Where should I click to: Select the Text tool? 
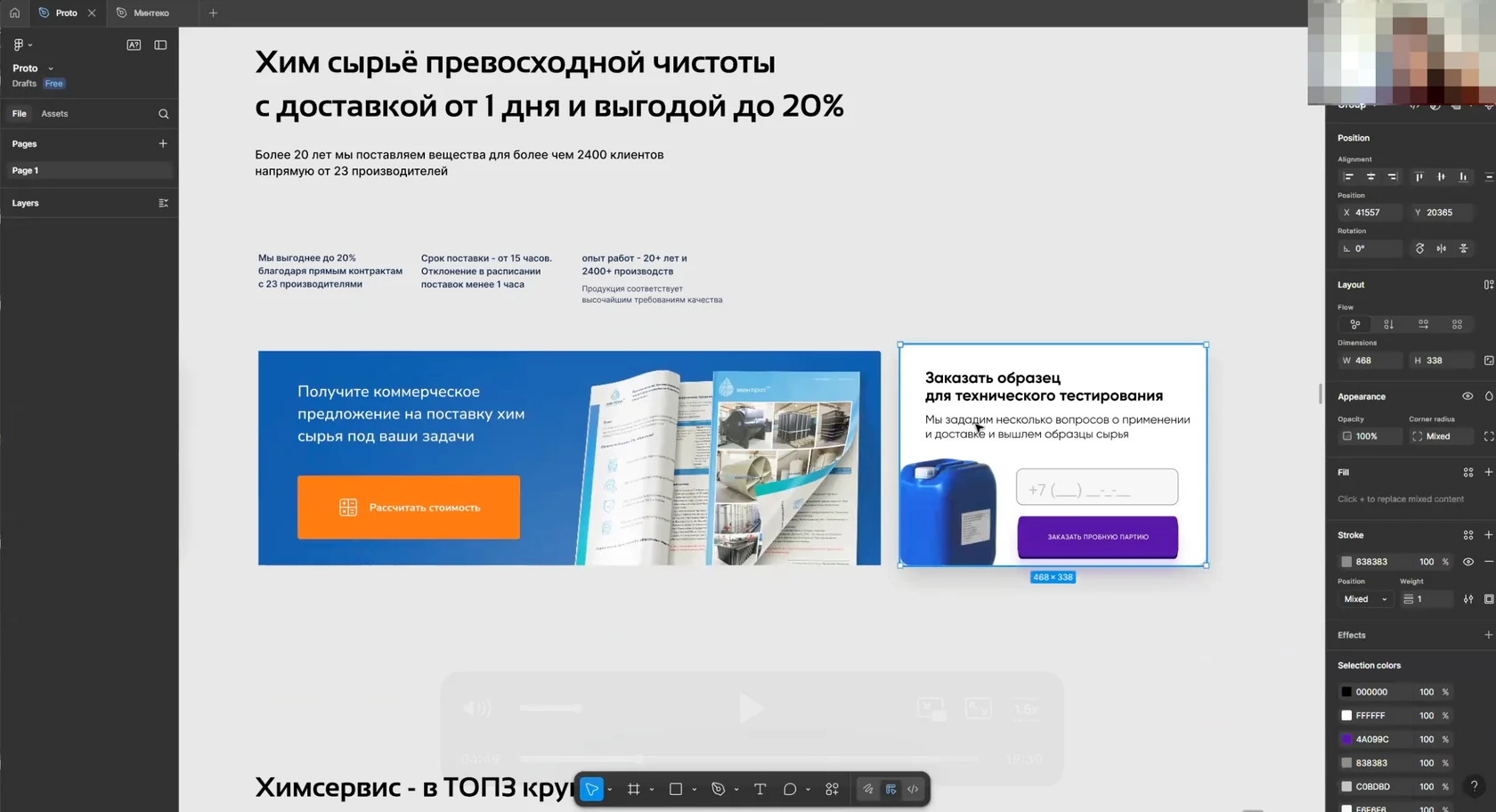coord(760,789)
